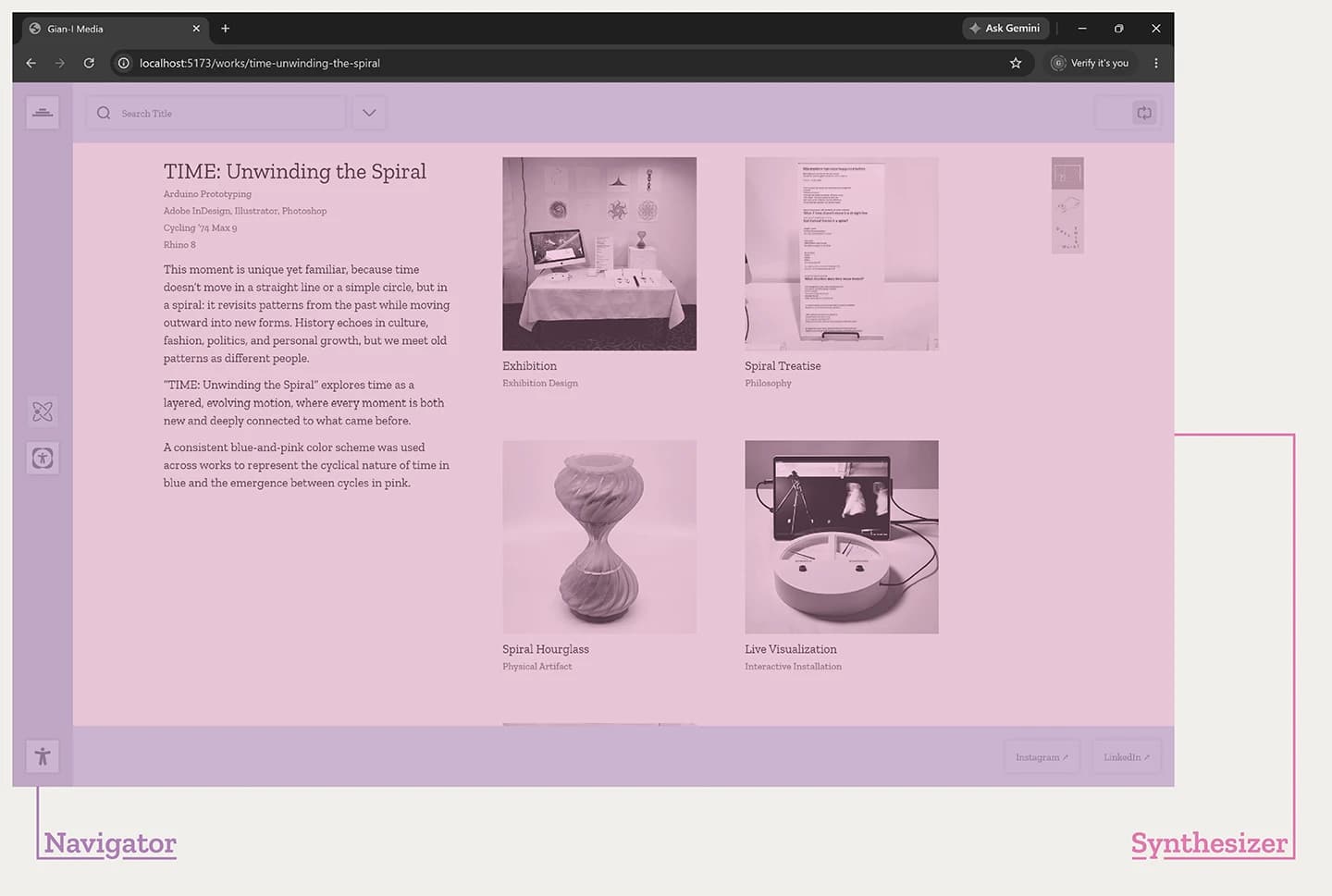The width and height of the screenshot is (1332, 896).
Task: Focus the Search Title input field
Action: coord(216,113)
